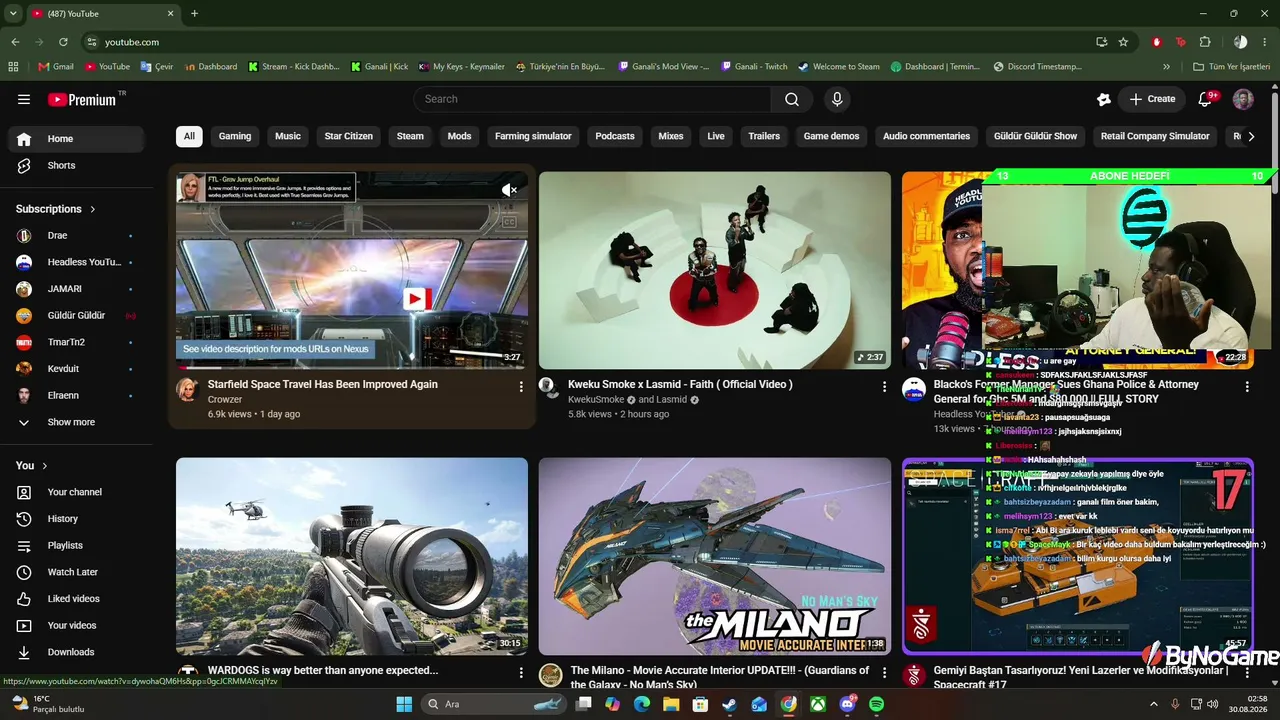The width and height of the screenshot is (1280, 720).
Task: Open the Crowzer channel link
Action: tap(225, 399)
